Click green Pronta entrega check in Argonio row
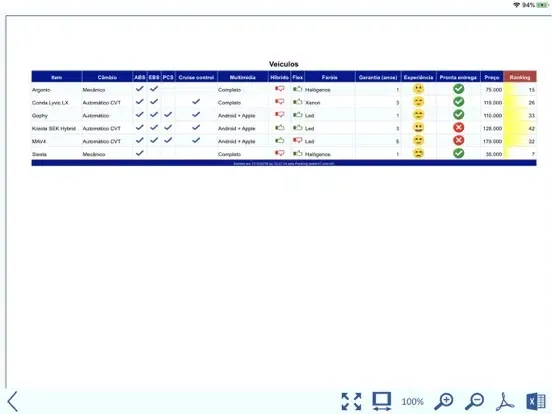Screen dimensions: 552x414 tap(458, 89)
